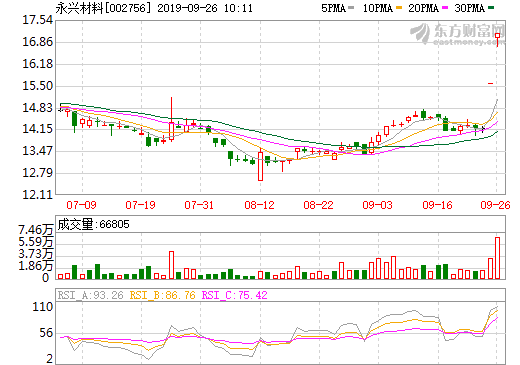
Task: Click the 15.50 price axis label
Action: (x=38, y=86)
